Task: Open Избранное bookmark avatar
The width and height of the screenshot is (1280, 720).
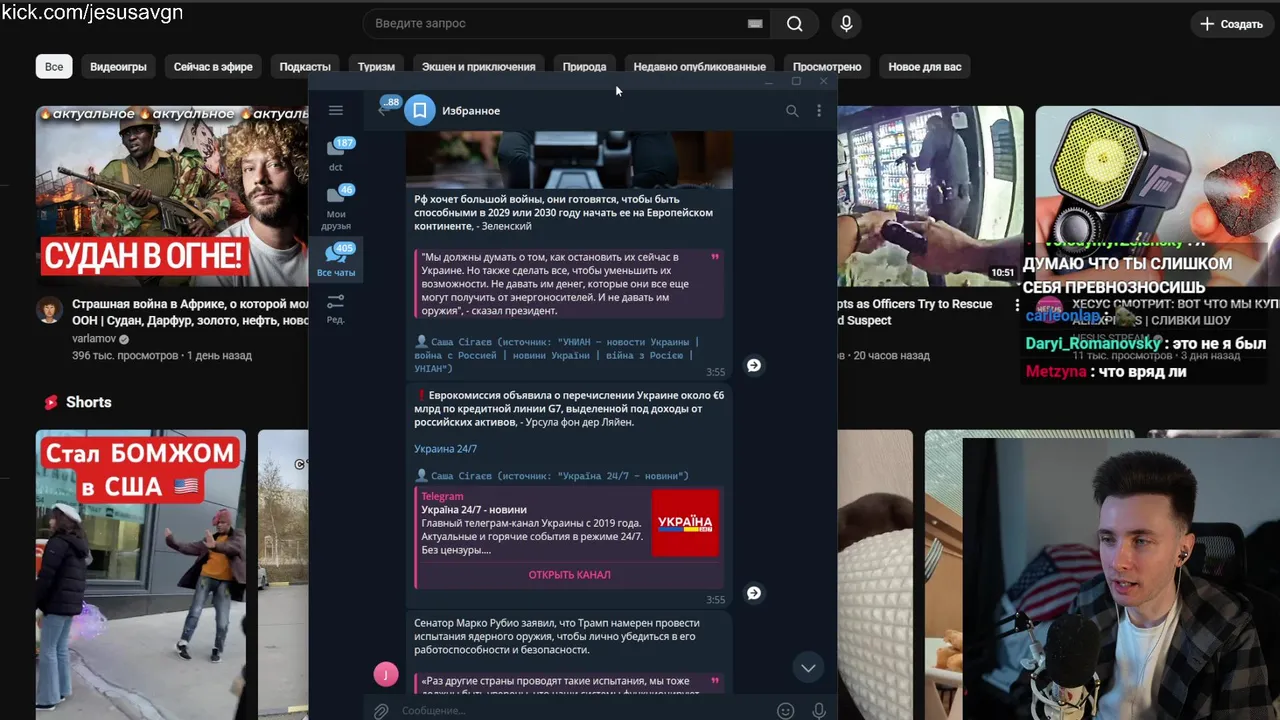Action: point(420,110)
